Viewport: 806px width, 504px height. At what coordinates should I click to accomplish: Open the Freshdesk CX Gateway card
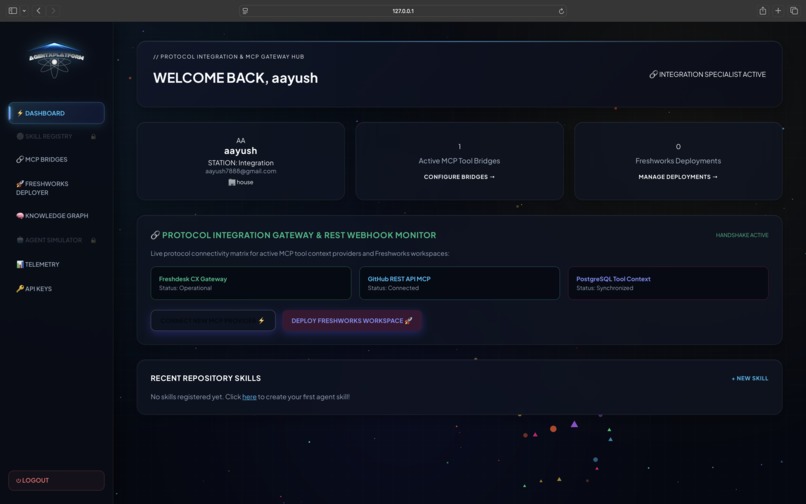pyautogui.click(x=251, y=283)
